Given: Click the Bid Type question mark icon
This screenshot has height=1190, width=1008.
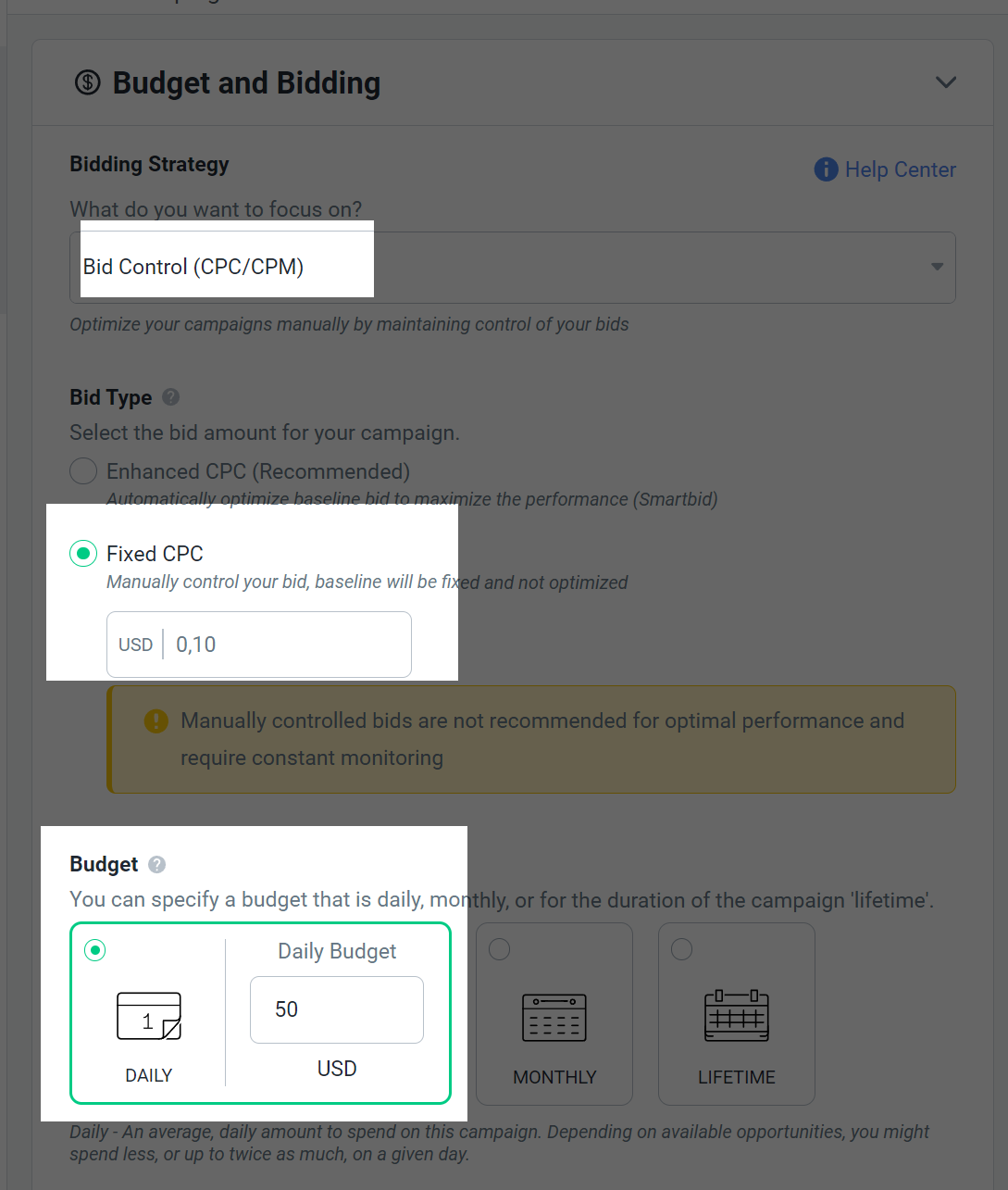Looking at the screenshot, I should click(170, 397).
